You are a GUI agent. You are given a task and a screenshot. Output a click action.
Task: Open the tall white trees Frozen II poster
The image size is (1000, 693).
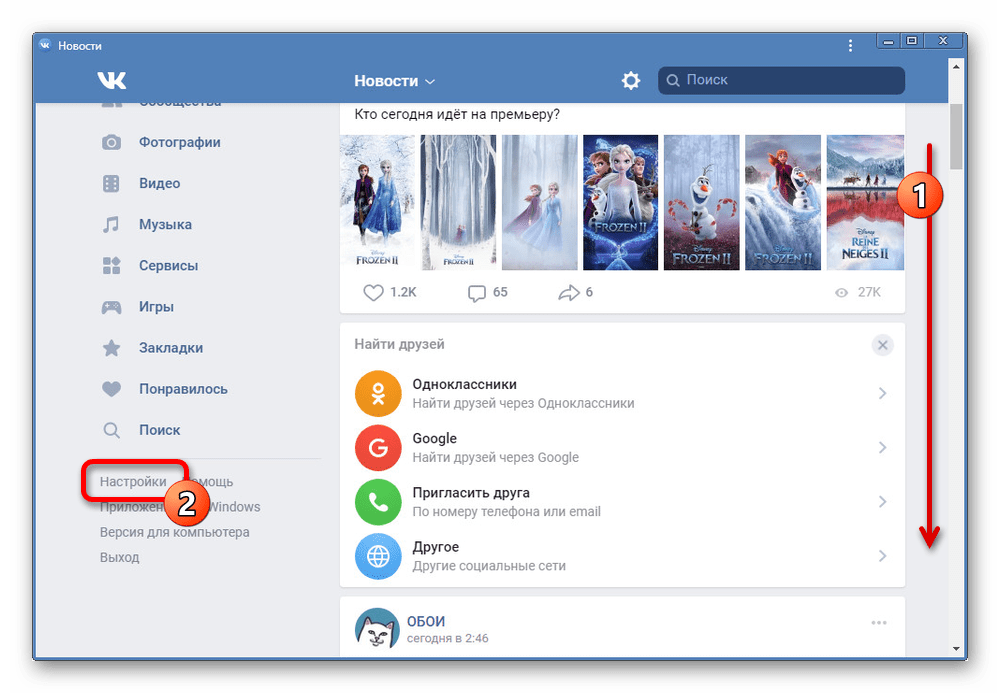458,203
